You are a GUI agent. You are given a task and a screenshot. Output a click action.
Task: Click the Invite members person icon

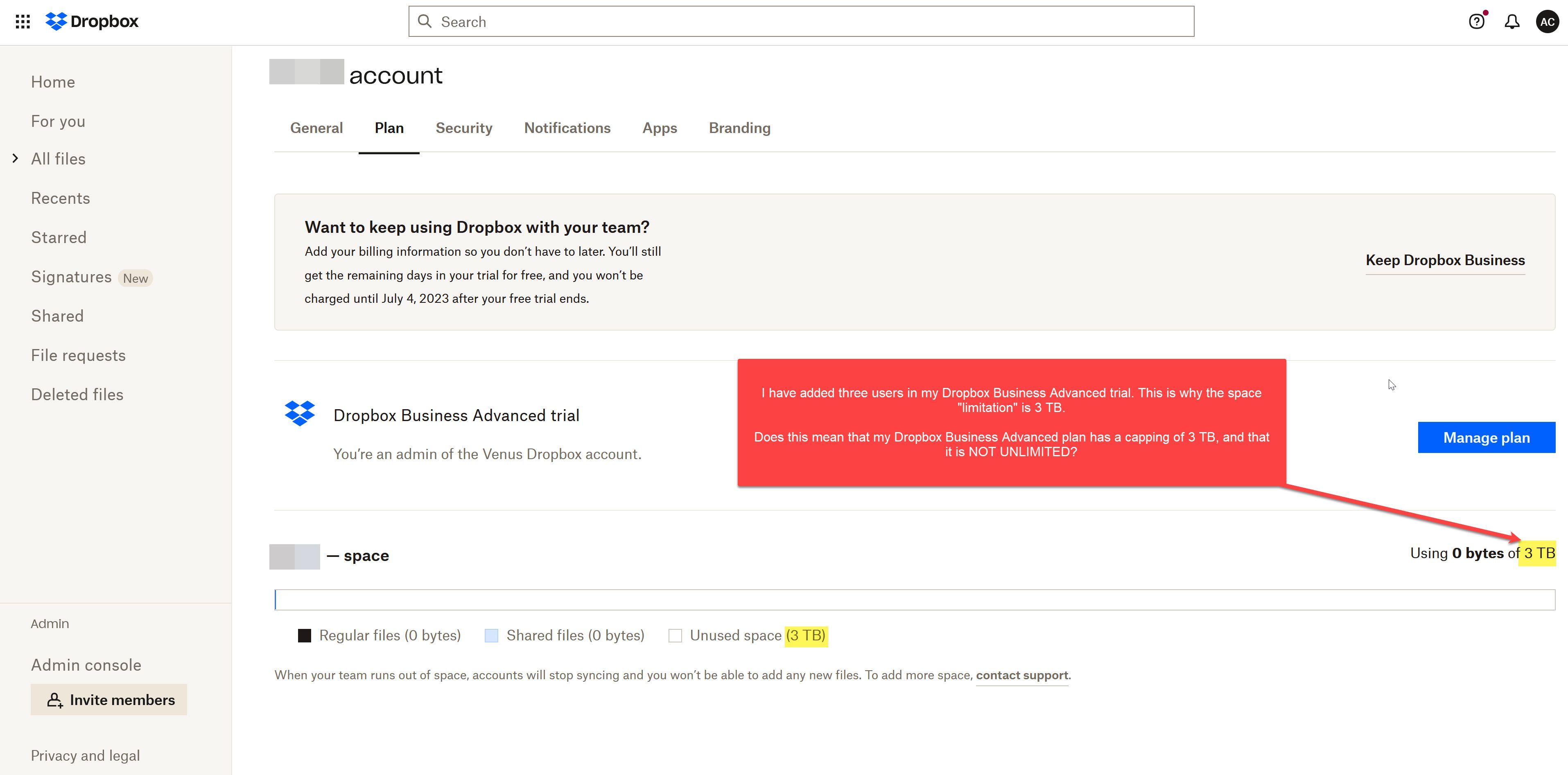point(55,700)
